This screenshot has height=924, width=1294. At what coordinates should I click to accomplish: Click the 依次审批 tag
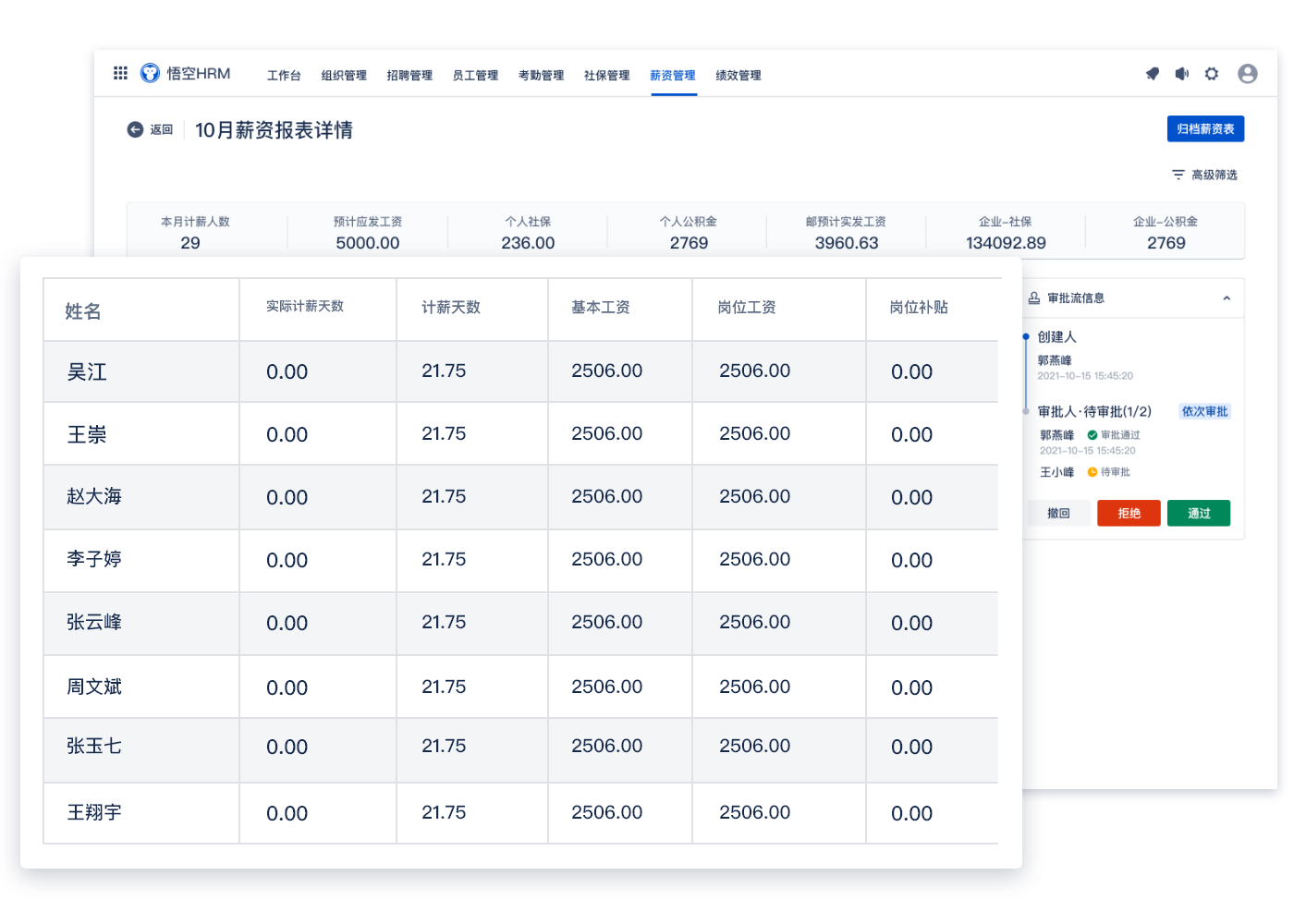1204,412
